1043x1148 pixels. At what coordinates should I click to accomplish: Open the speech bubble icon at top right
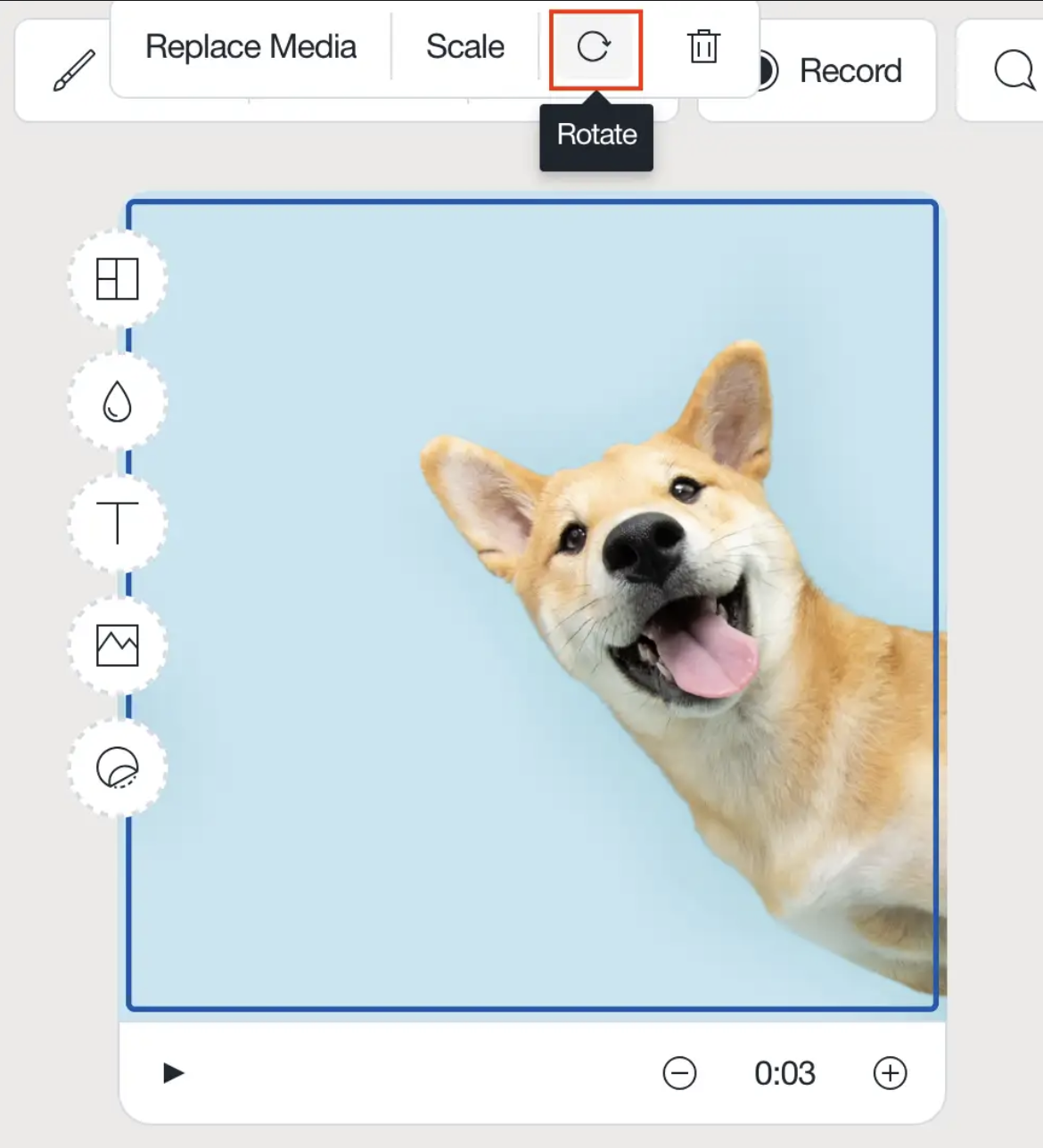[x=1013, y=70]
